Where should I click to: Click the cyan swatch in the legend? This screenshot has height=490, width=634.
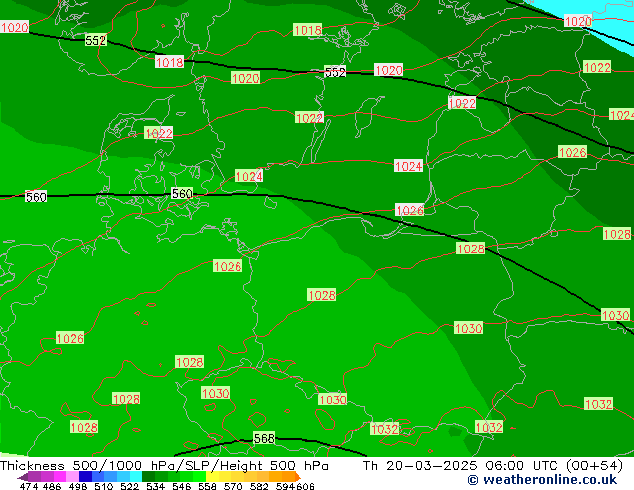pyautogui.click(x=136, y=477)
